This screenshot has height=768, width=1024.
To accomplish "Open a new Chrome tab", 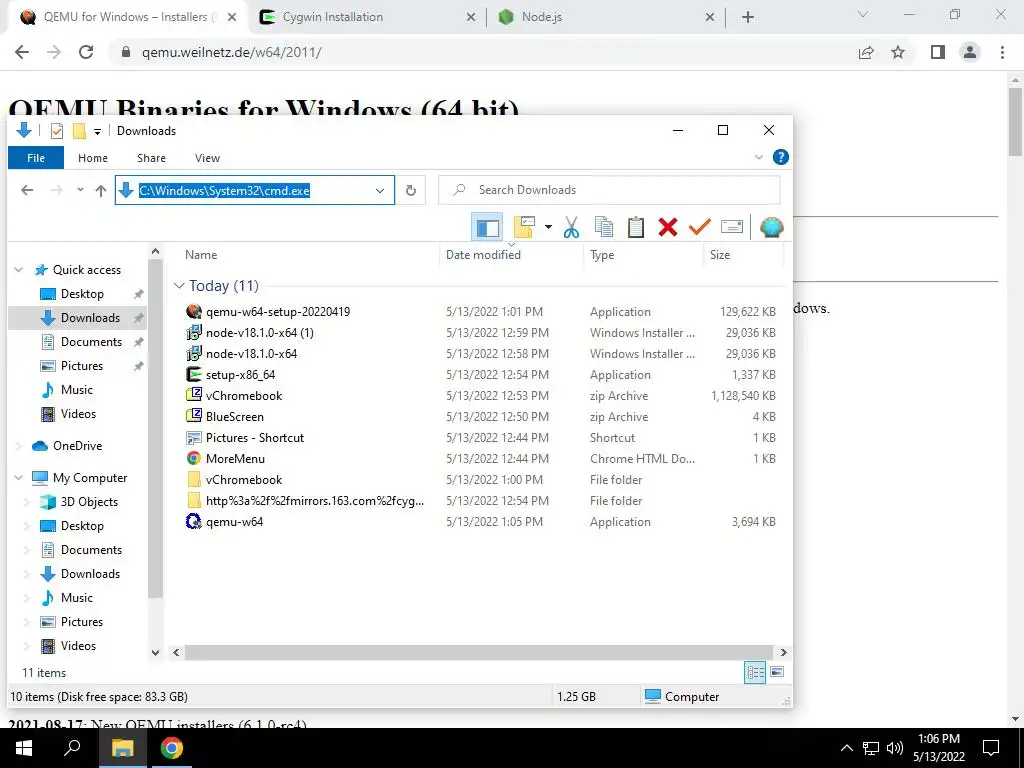I will pos(748,17).
